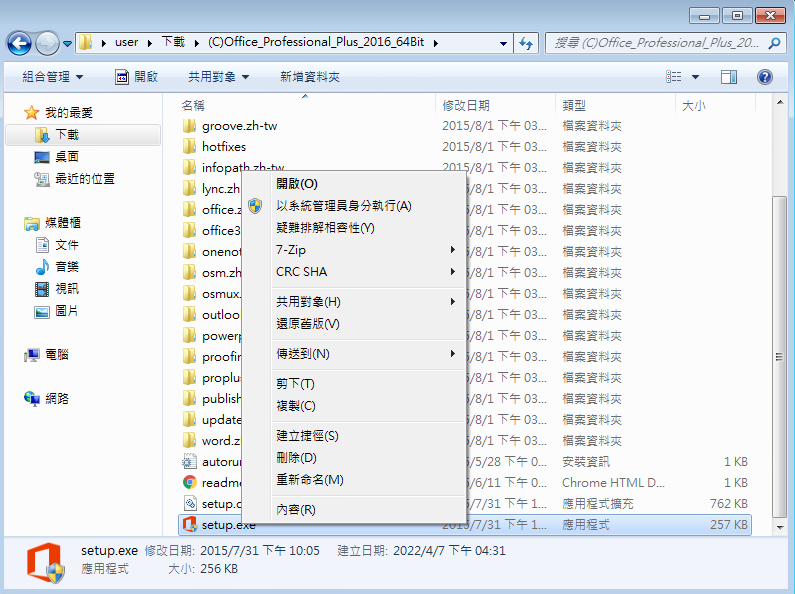Click the 新增資料夾 button
The image size is (795, 594).
[x=310, y=77]
